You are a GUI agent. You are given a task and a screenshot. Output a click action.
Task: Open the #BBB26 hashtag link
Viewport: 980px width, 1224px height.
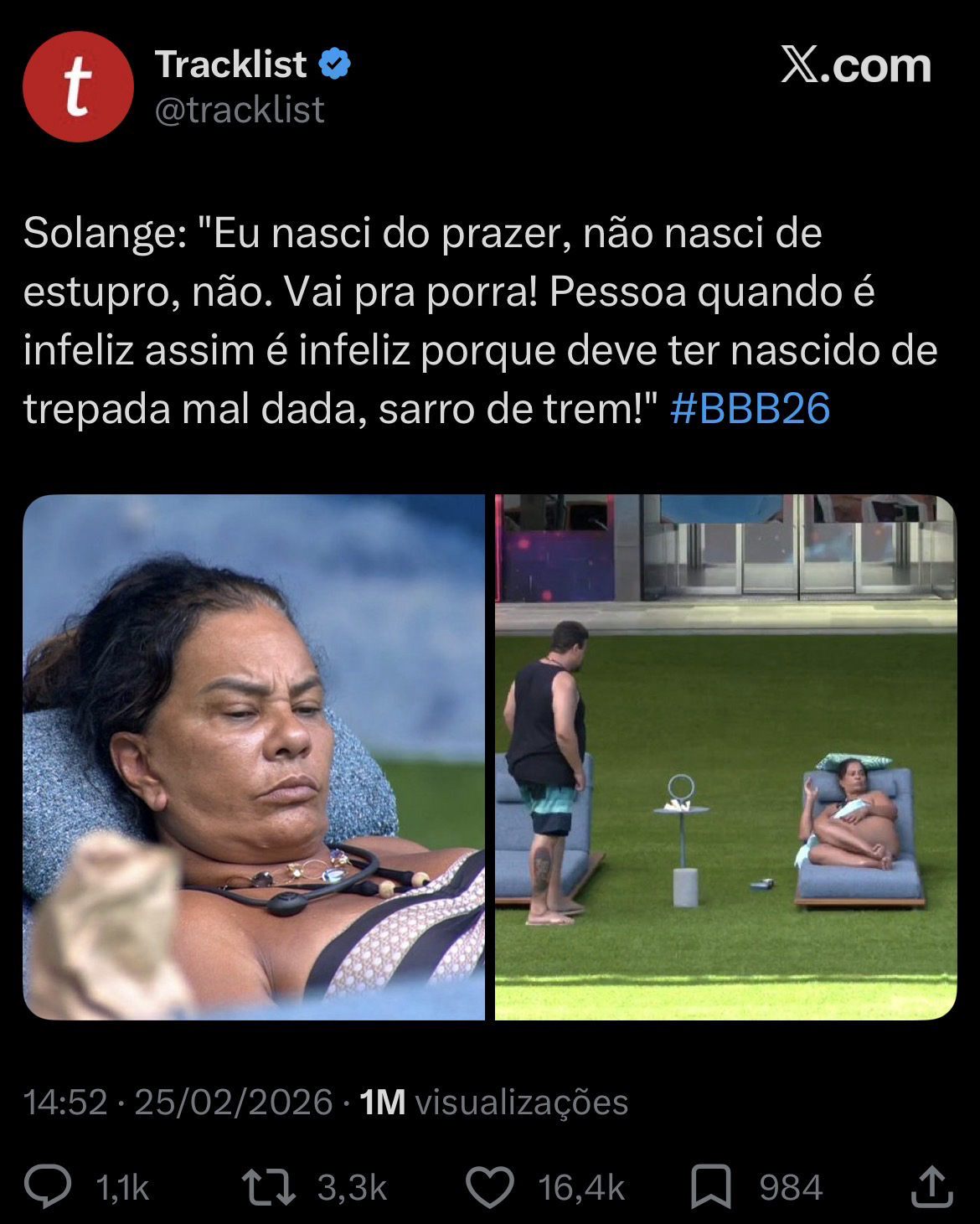click(x=750, y=409)
